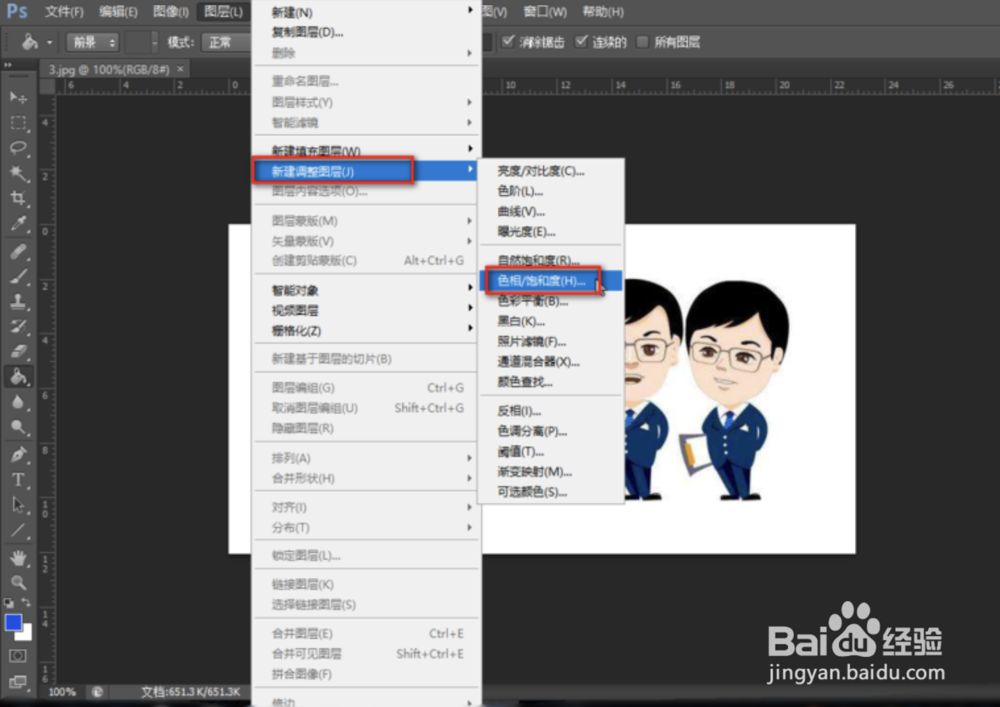The height and width of the screenshot is (707, 1000).
Task: Select the Clone Stamp tool
Action: click(x=18, y=301)
